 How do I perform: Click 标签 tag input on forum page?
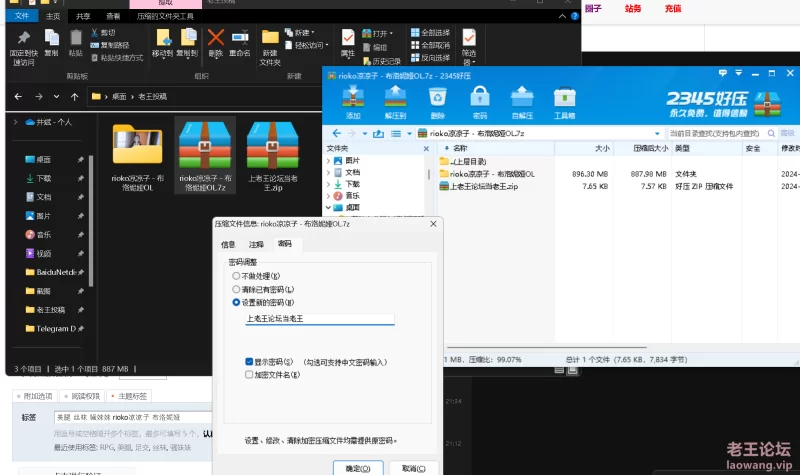click(133, 417)
